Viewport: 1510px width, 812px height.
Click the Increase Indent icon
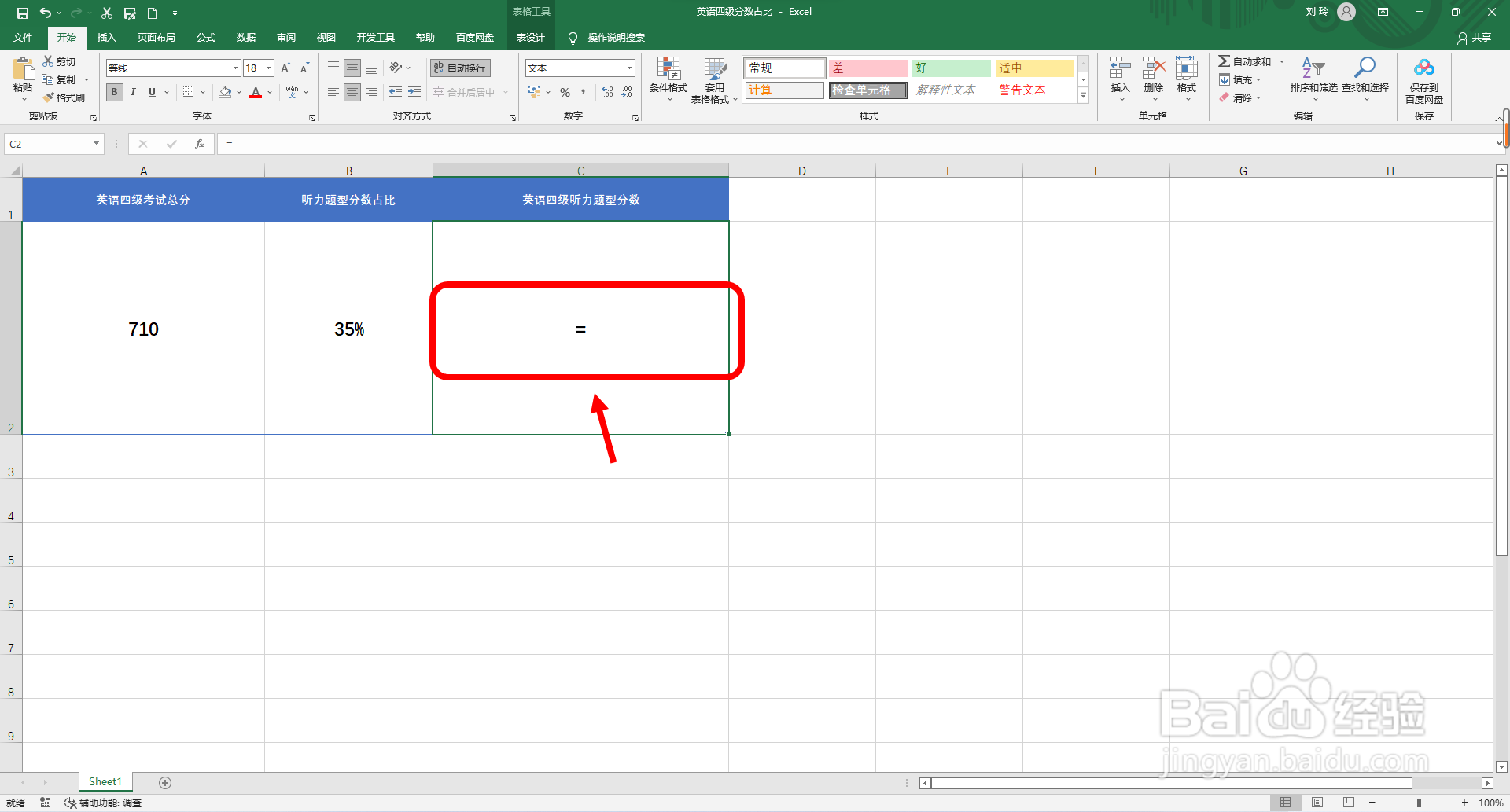[x=414, y=92]
